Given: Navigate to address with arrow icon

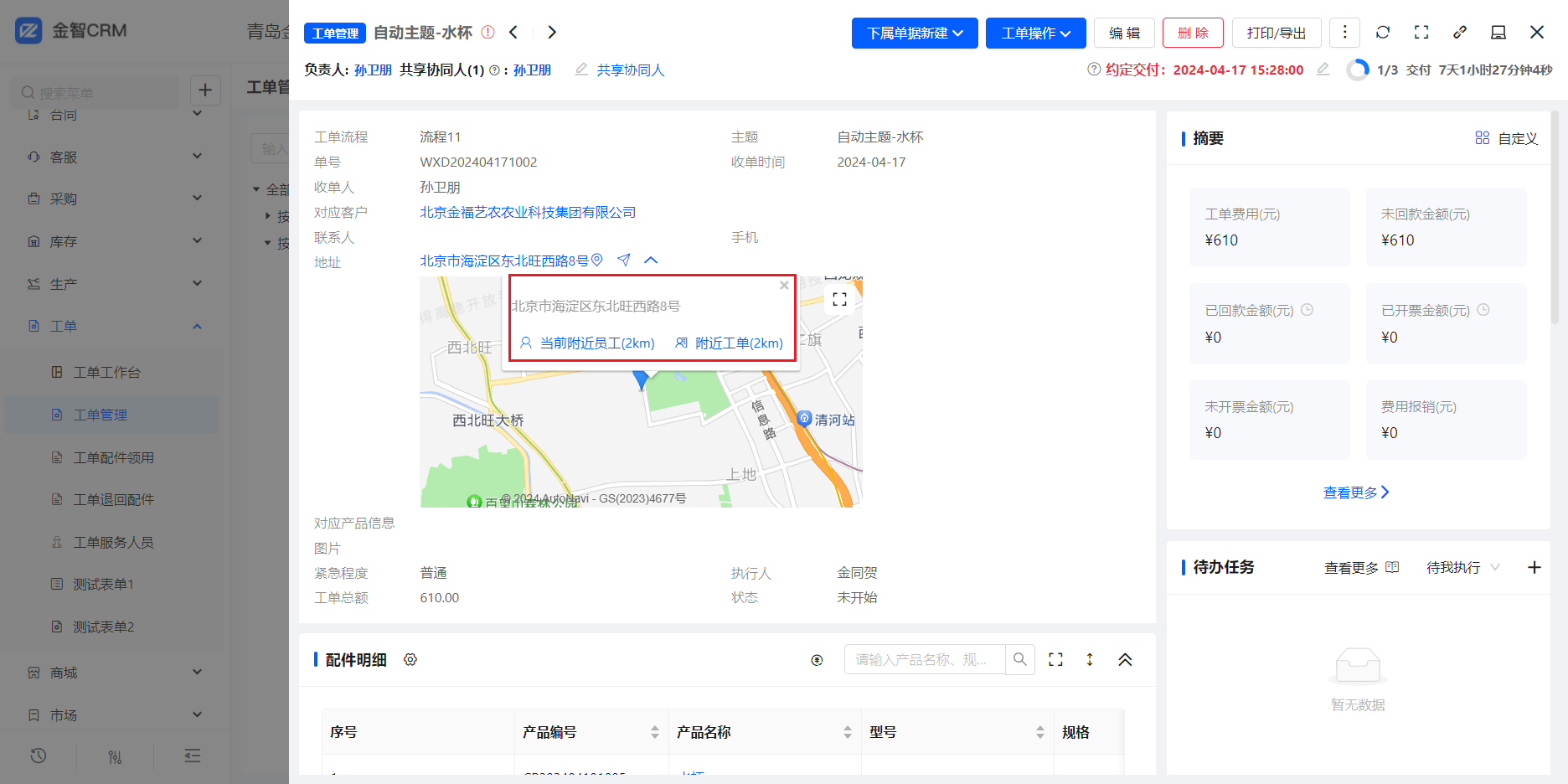Looking at the screenshot, I should coord(624,260).
